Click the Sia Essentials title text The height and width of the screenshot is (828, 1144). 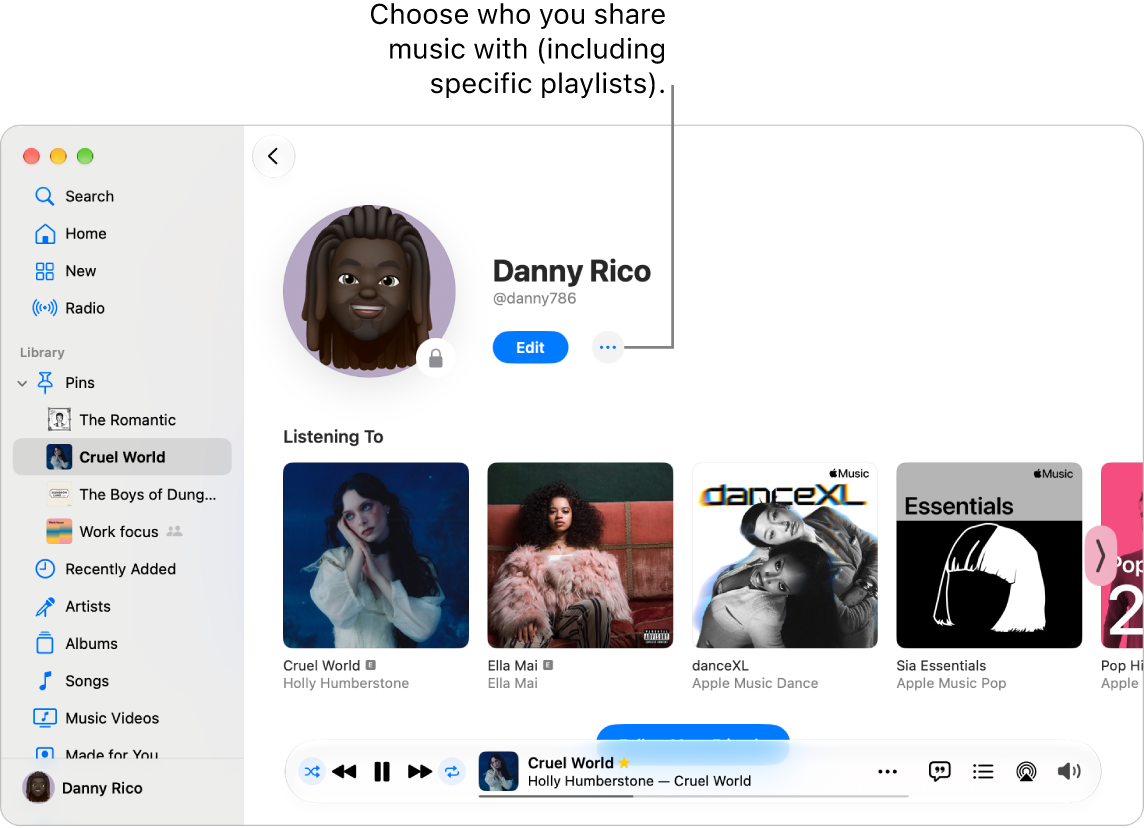click(x=941, y=665)
